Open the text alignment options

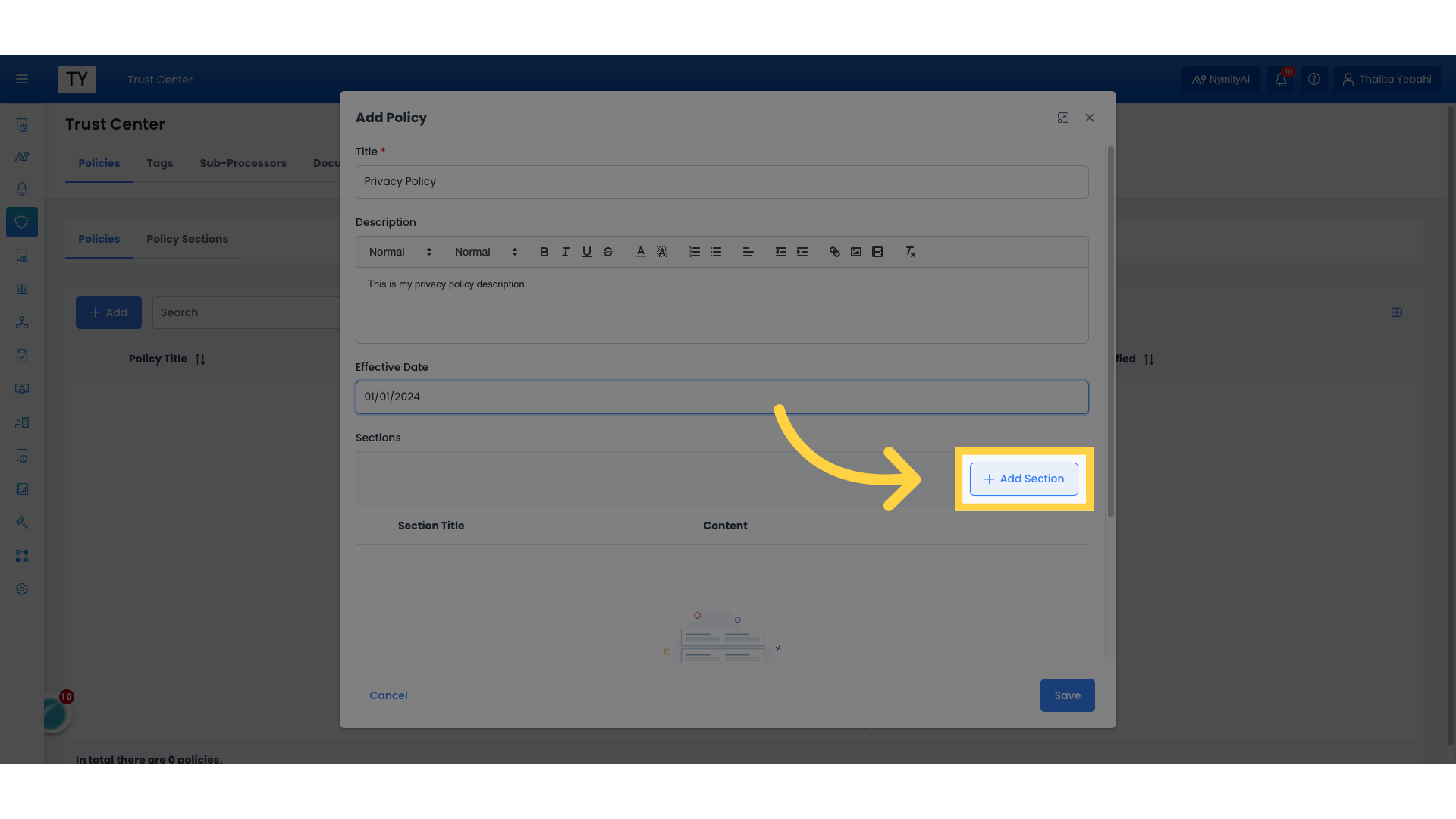point(748,252)
